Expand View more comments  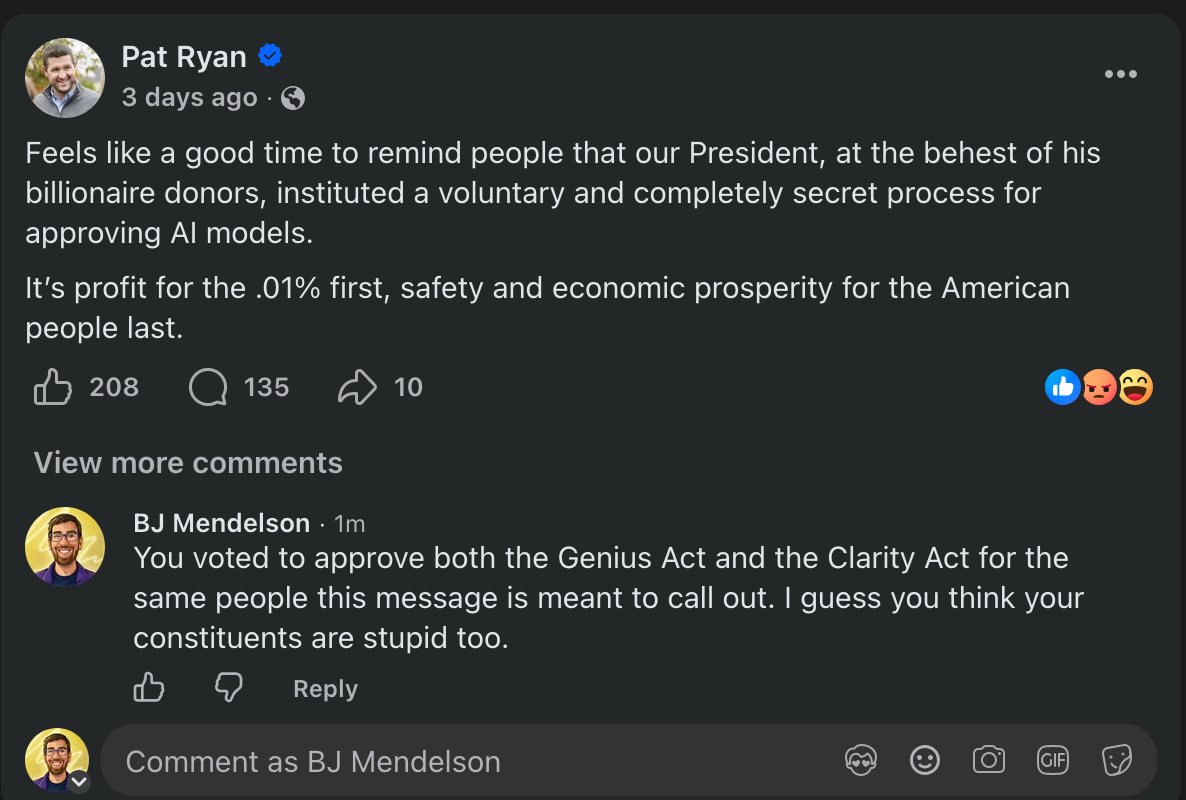point(188,463)
